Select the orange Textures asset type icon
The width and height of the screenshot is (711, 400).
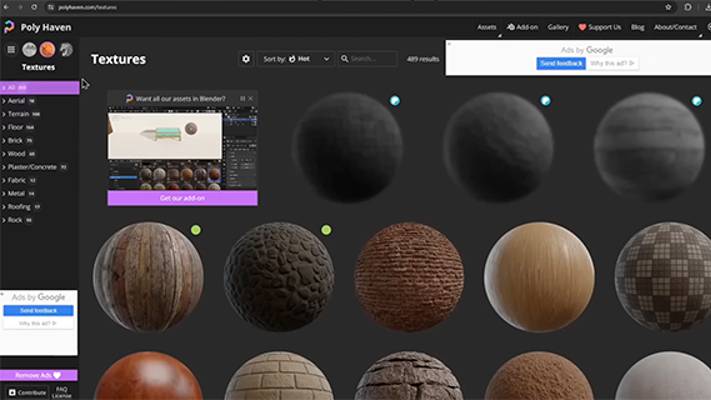pos(47,49)
